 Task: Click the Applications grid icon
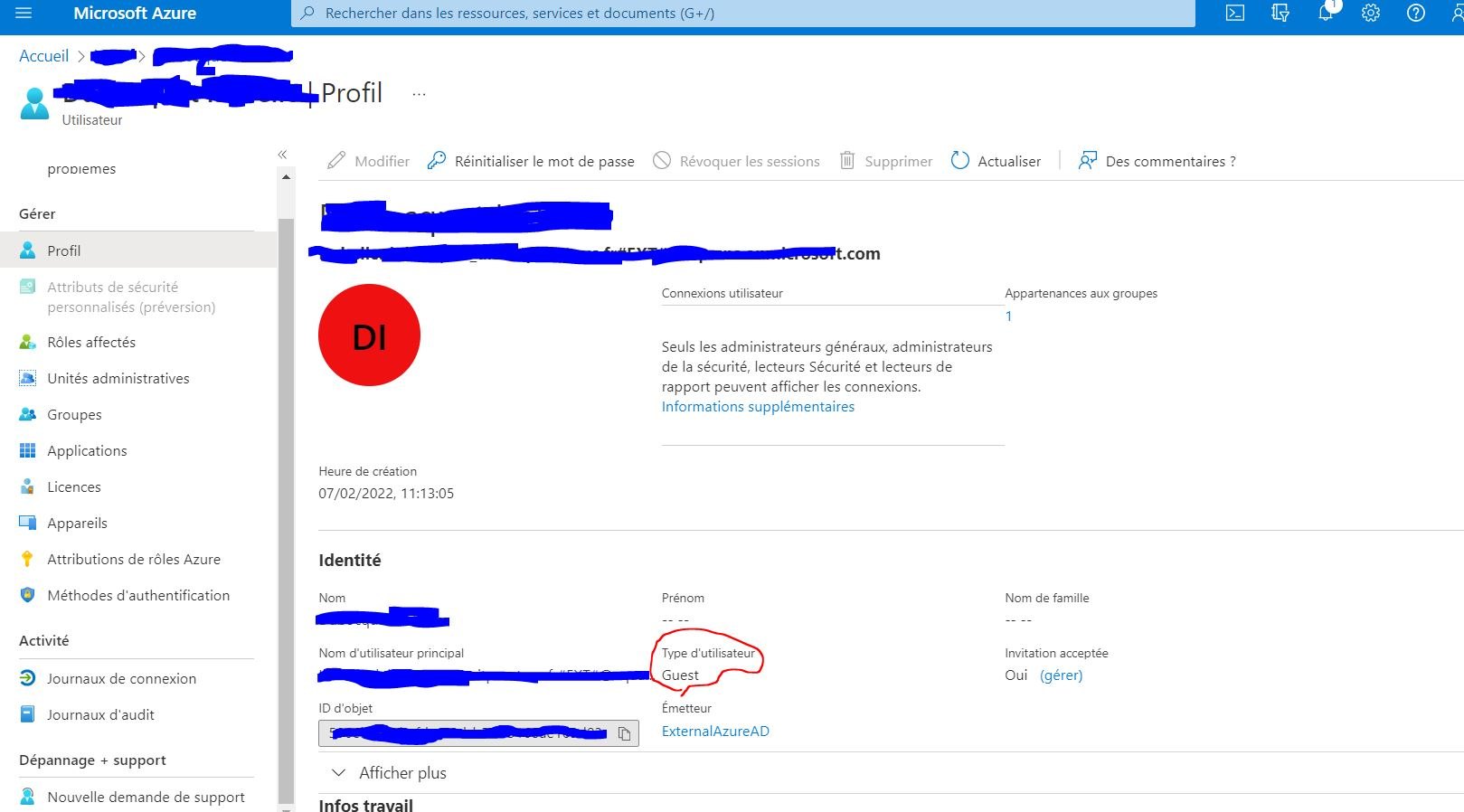tap(28, 450)
